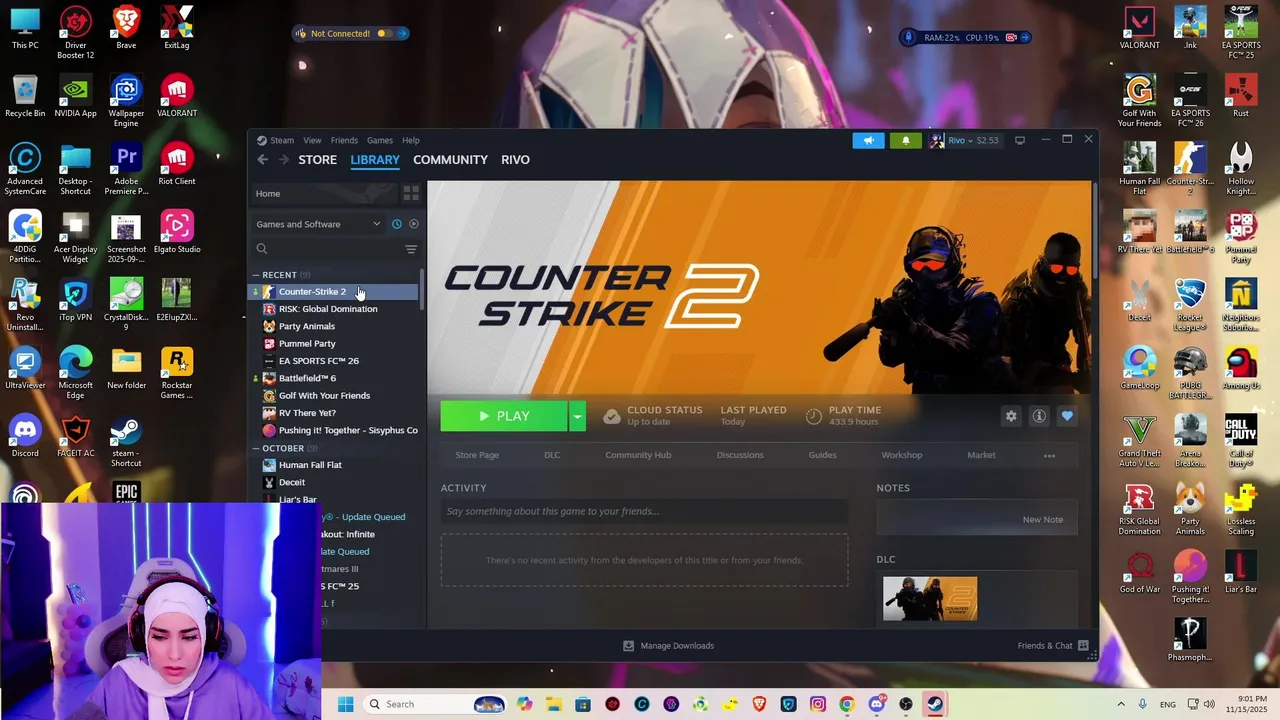Click the Friends & Chat icon

point(1083,646)
